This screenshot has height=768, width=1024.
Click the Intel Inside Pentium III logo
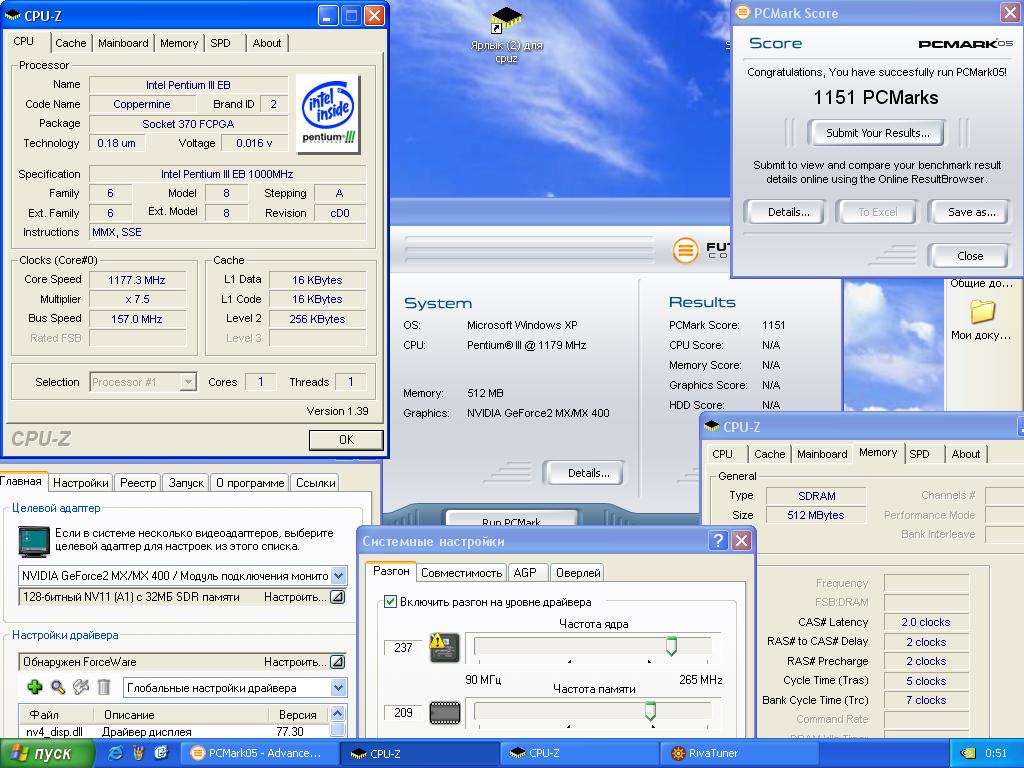pos(328,114)
